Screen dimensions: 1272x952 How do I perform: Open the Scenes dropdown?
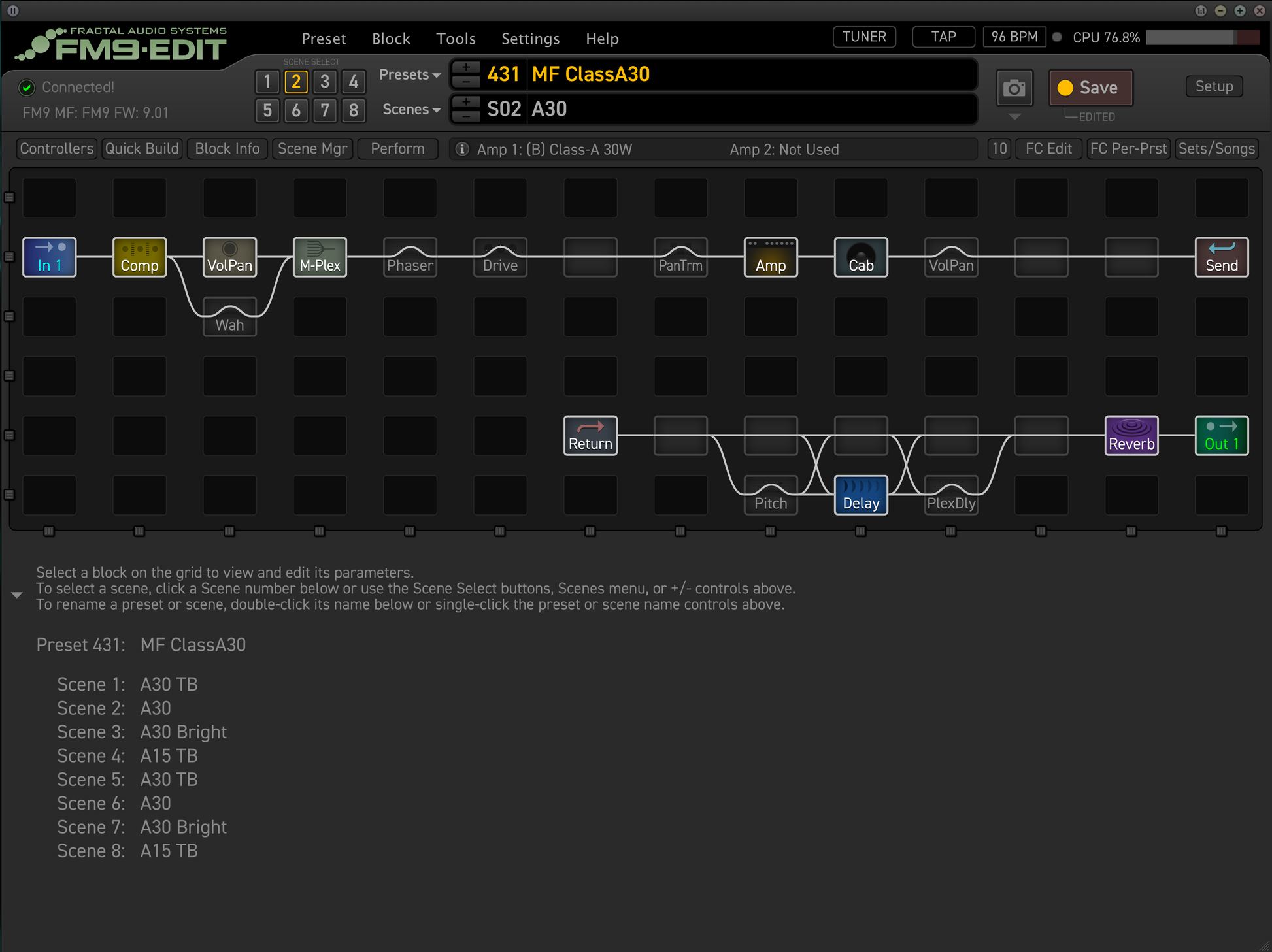[x=411, y=109]
